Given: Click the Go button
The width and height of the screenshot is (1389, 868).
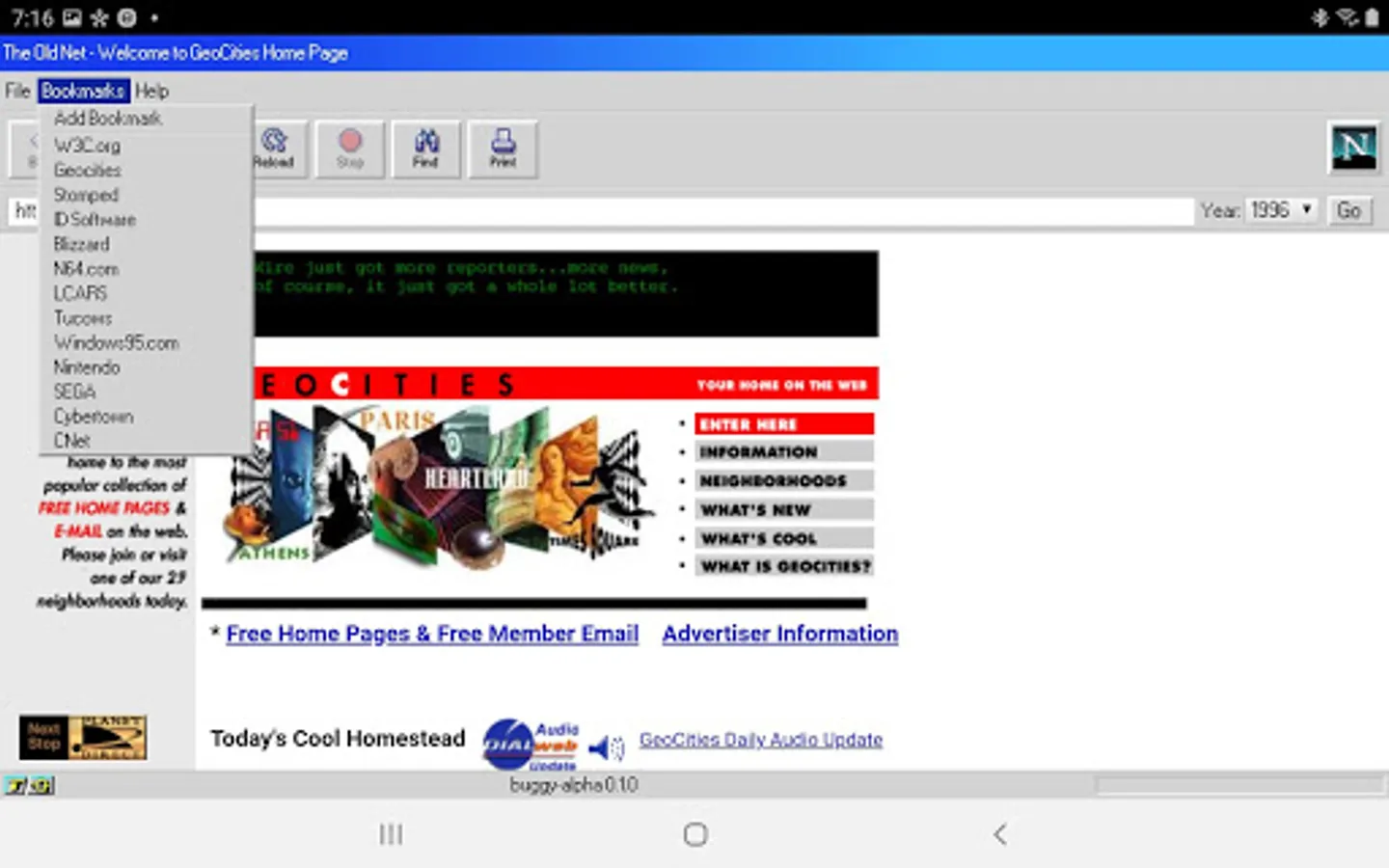Looking at the screenshot, I should 1348,210.
